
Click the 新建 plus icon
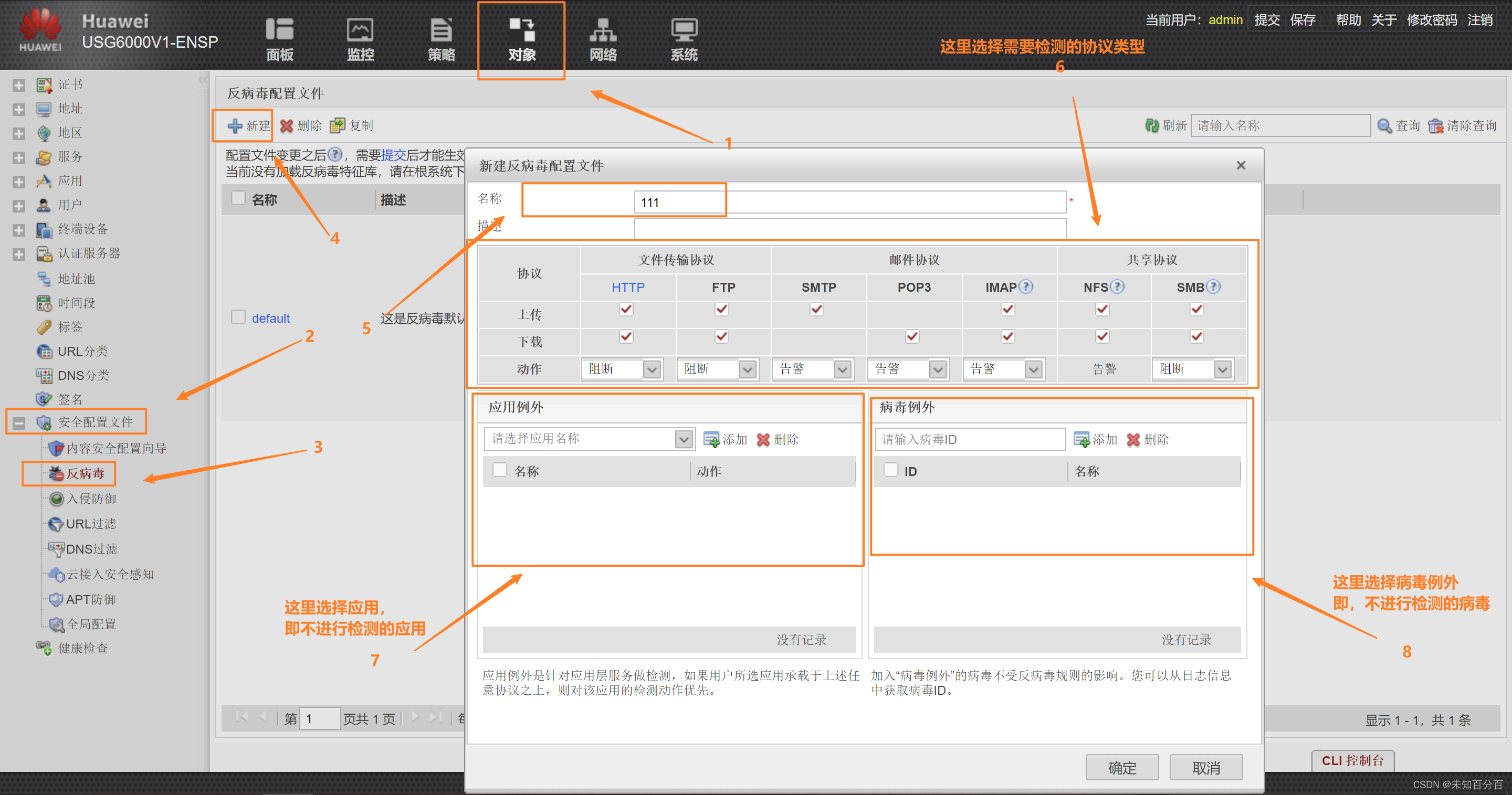click(x=235, y=125)
